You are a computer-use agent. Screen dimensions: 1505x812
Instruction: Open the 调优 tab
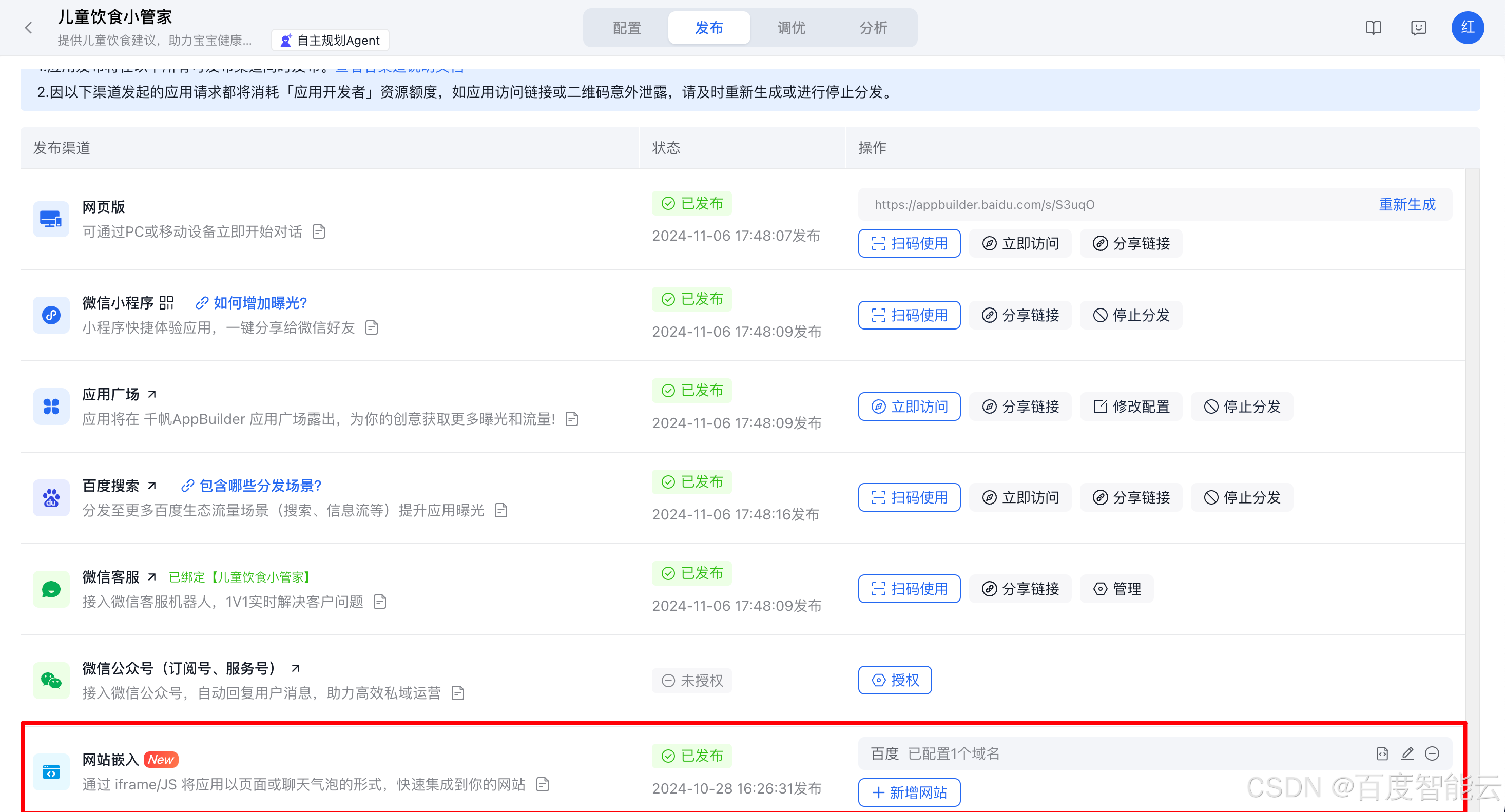tap(791, 27)
